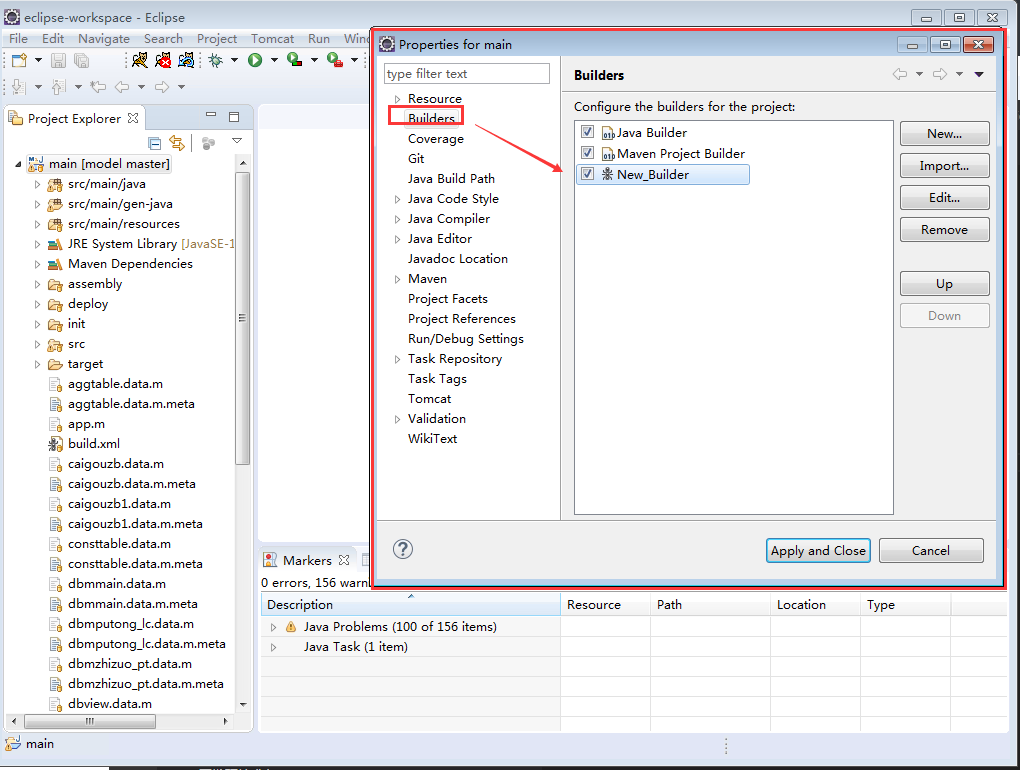Click the Restart Tomcat toolbar icon
This screenshot has height=770, width=1020.
tap(186, 60)
